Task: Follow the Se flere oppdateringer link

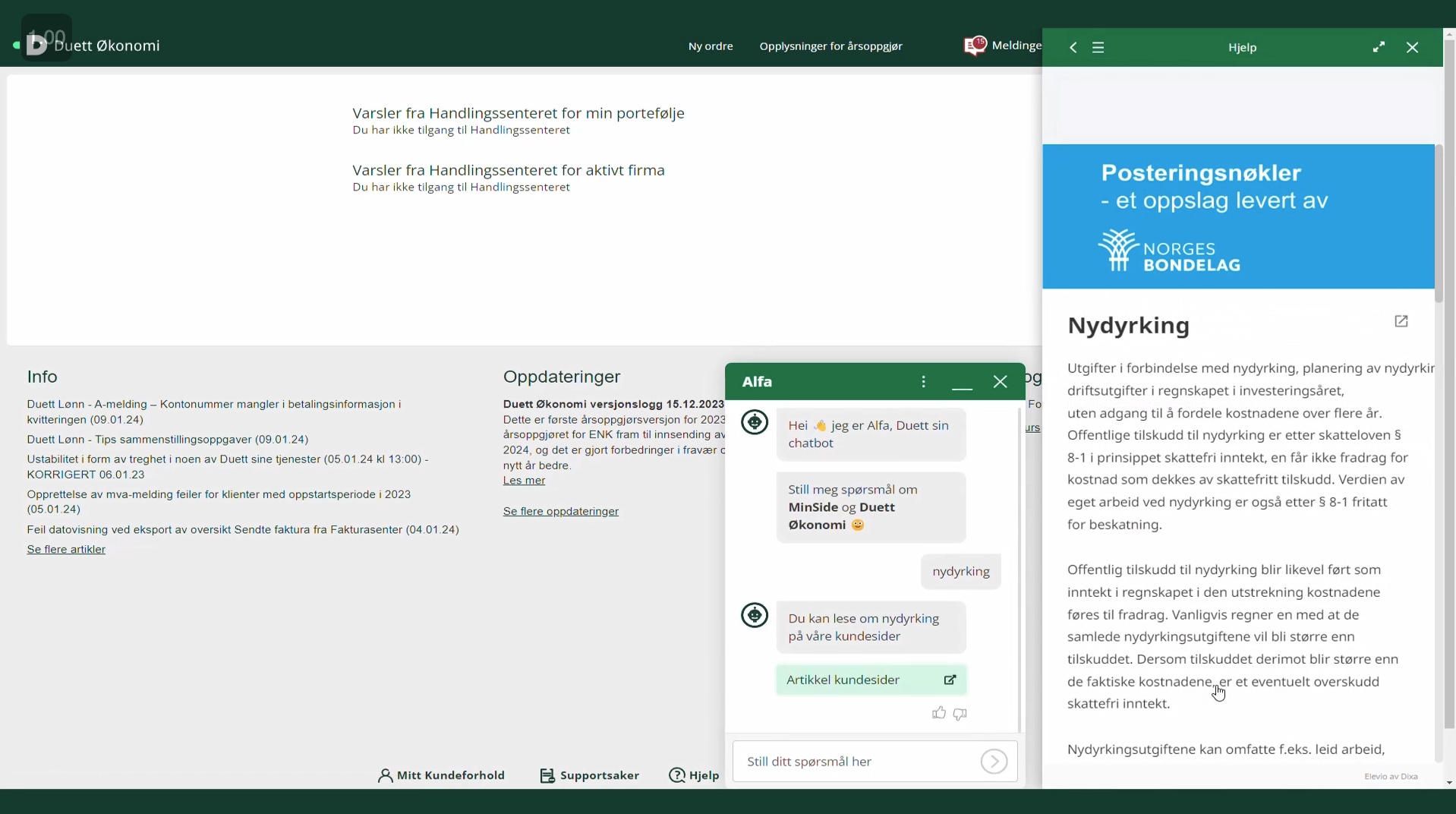Action: point(560,512)
